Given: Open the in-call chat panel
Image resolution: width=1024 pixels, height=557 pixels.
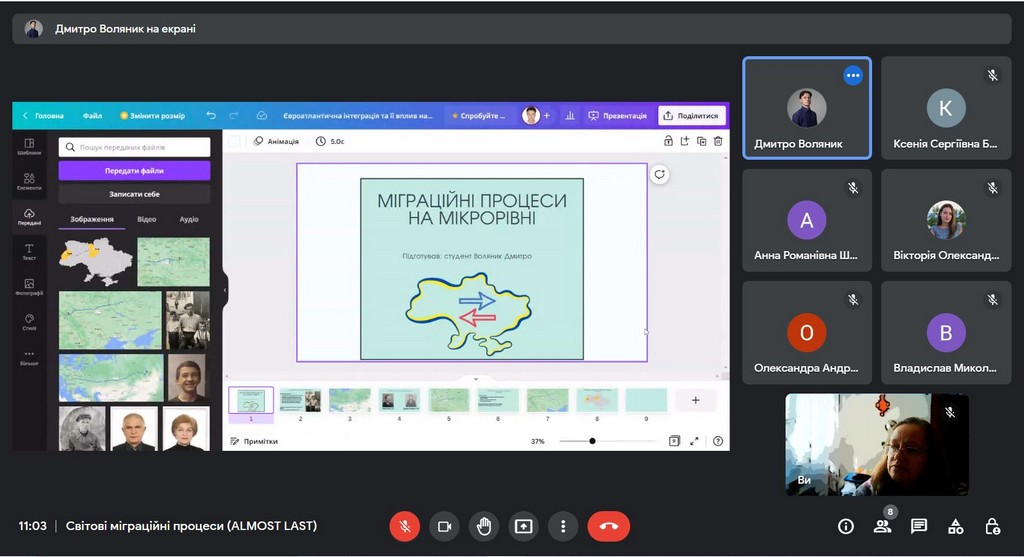Looking at the screenshot, I should tap(919, 526).
